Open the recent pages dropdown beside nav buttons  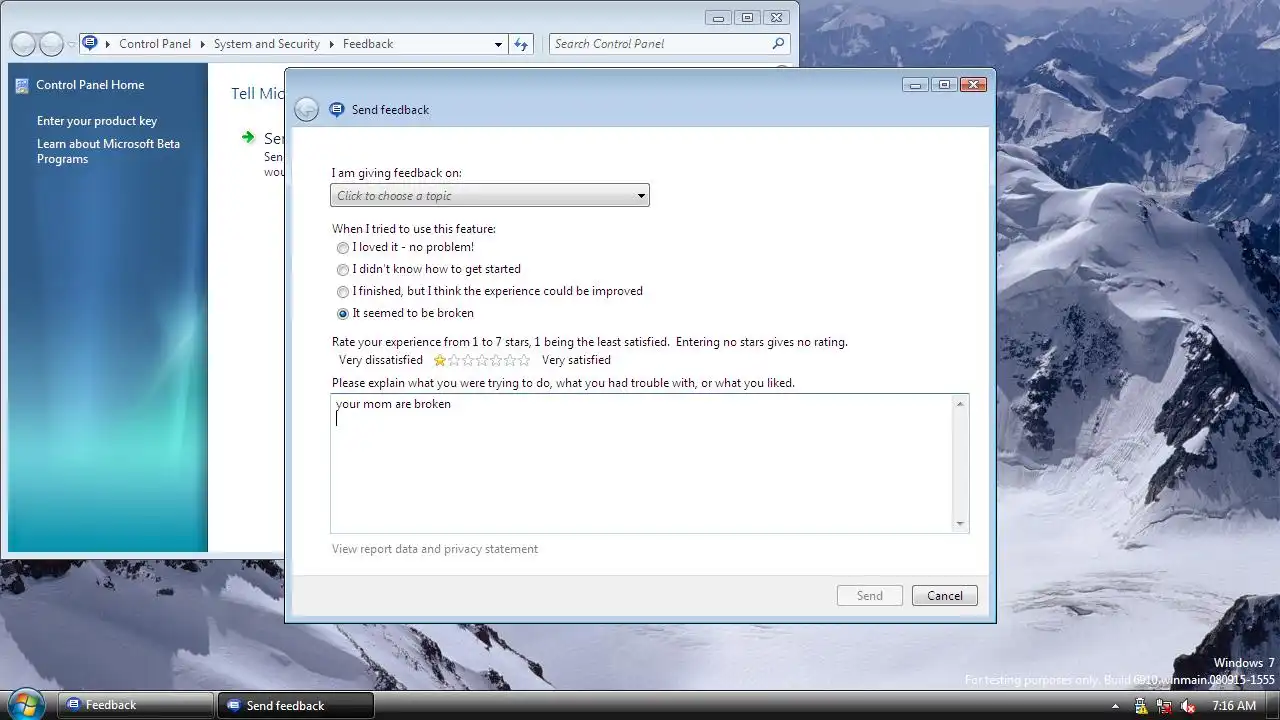click(x=71, y=44)
